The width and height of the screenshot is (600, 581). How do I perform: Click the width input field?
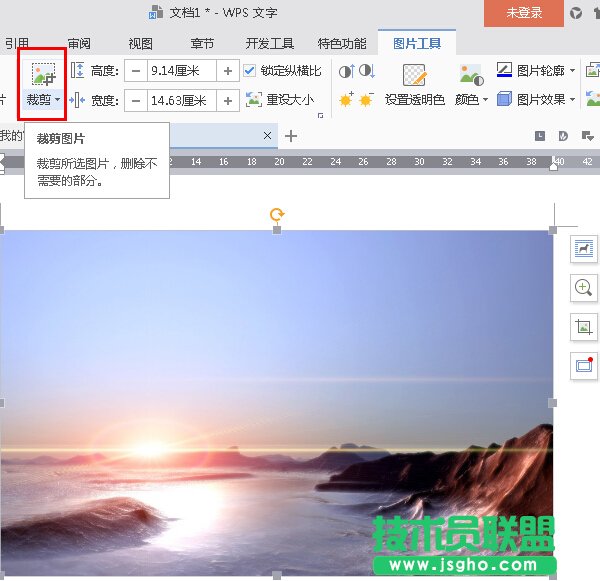181,100
